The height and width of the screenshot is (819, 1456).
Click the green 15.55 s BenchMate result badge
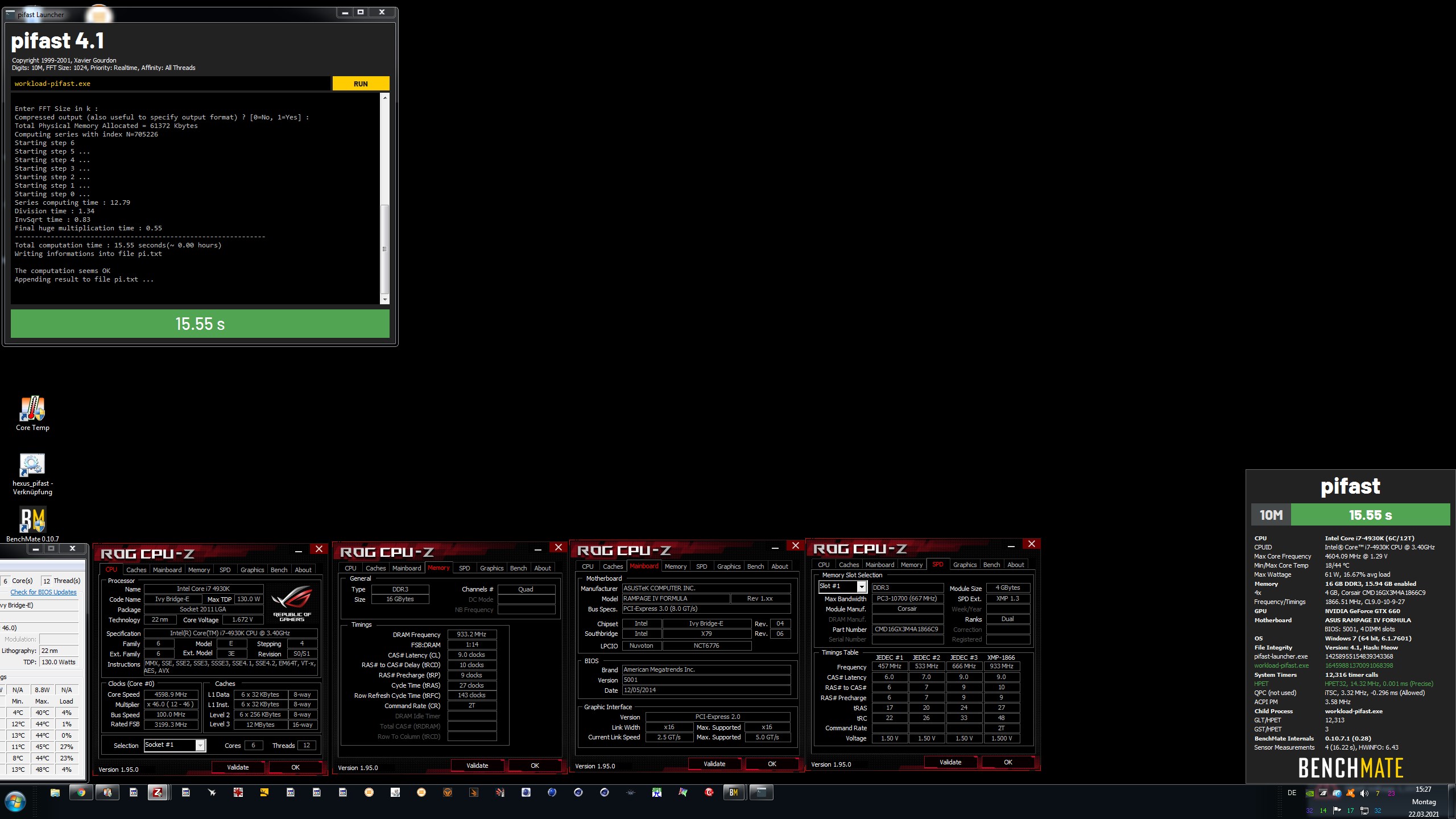tap(1370, 515)
